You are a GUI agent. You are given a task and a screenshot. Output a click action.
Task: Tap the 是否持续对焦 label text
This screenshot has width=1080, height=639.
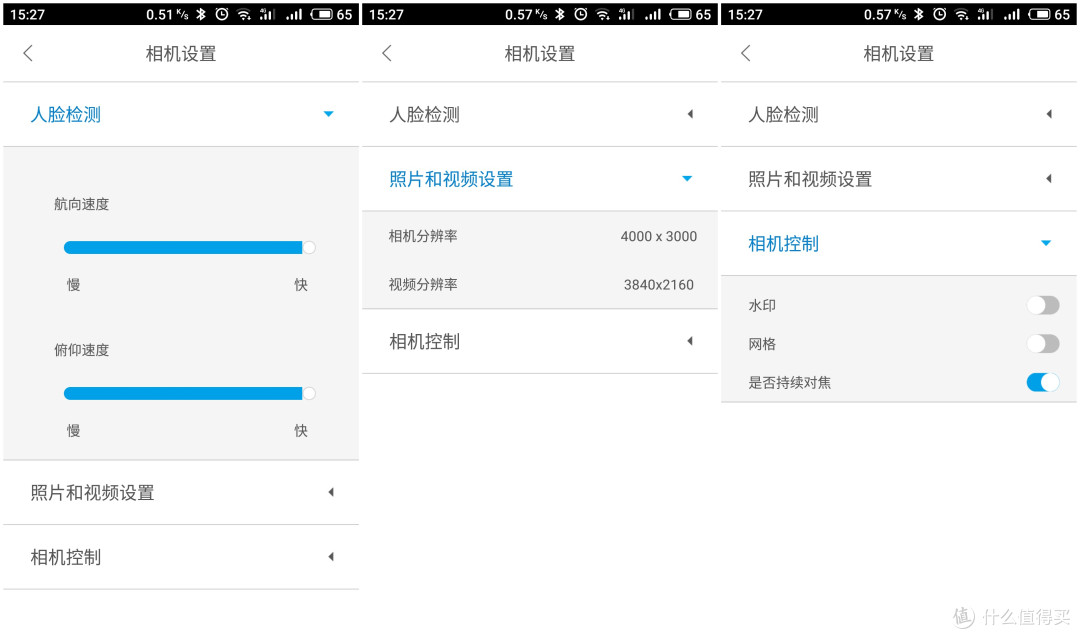[x=790, y=383]
